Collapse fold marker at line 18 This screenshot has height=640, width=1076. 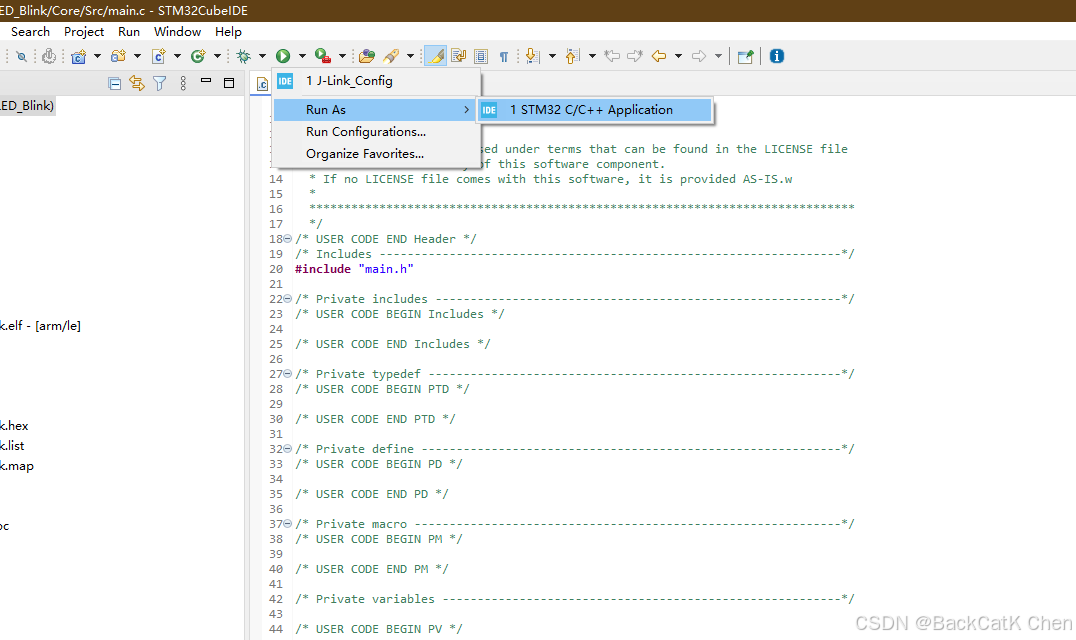click(288, 239)
